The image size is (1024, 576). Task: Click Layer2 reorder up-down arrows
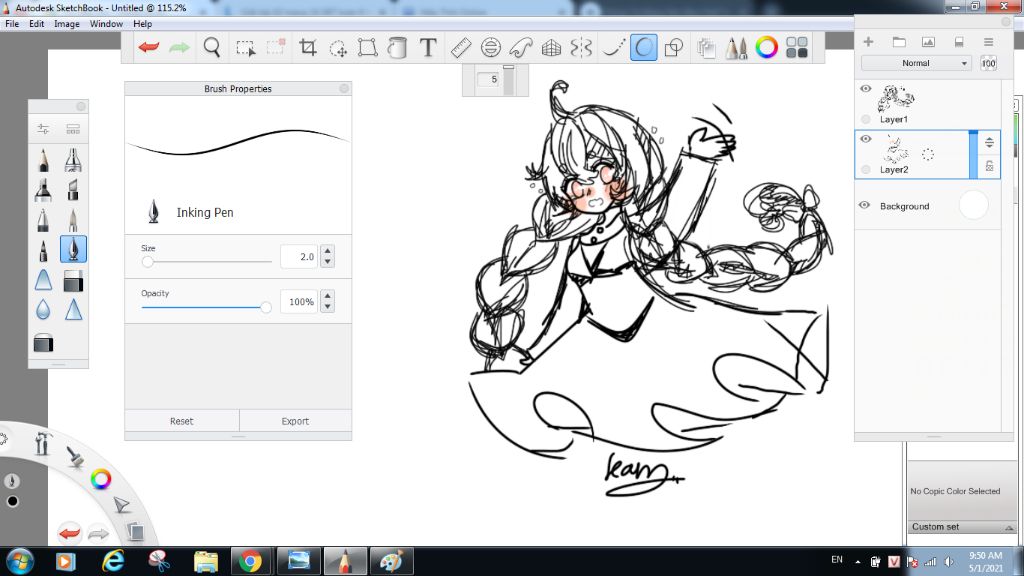tap(989, 142)
